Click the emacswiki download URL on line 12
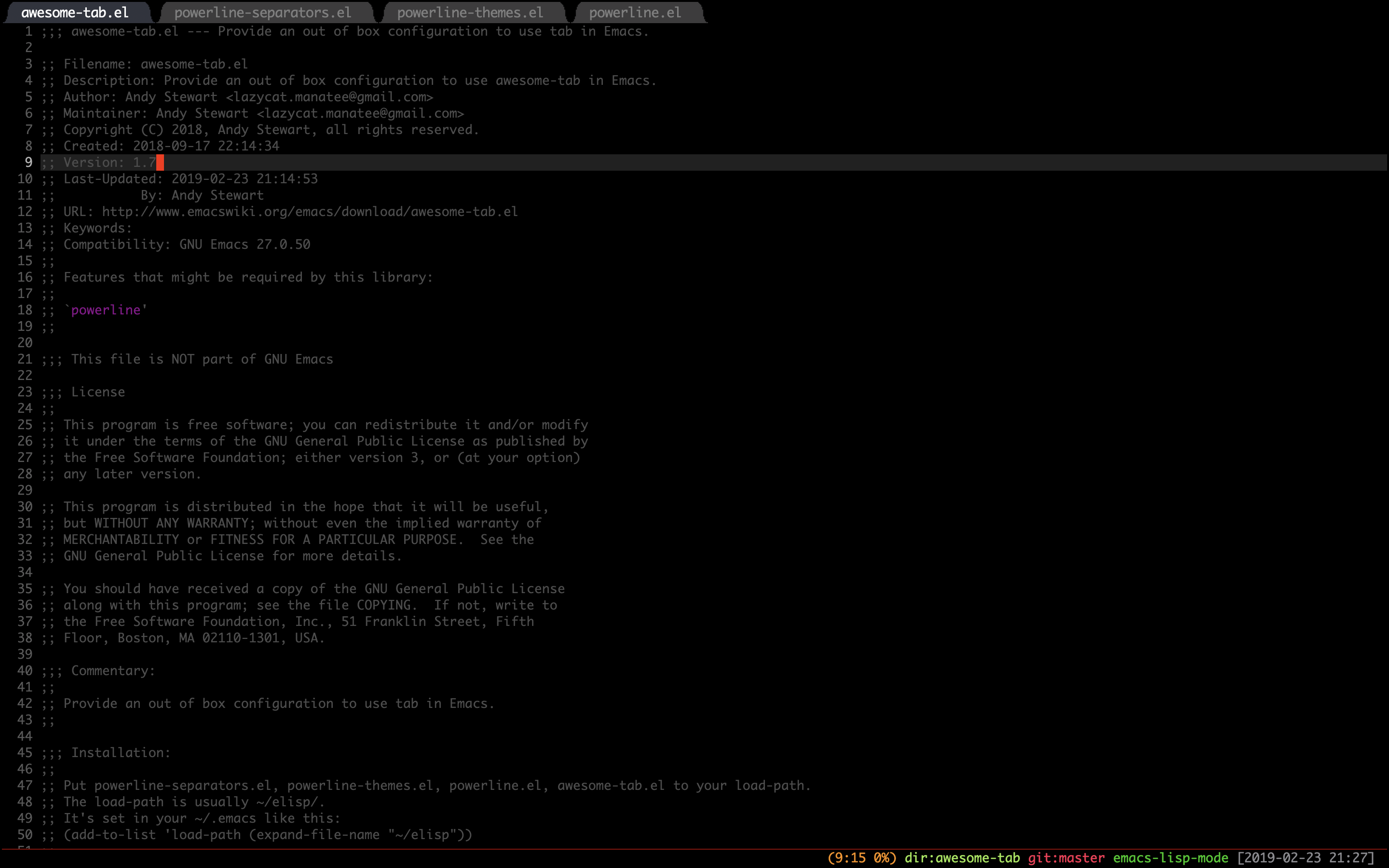Screen dimensions: 1389x868 tap(309, 212)
